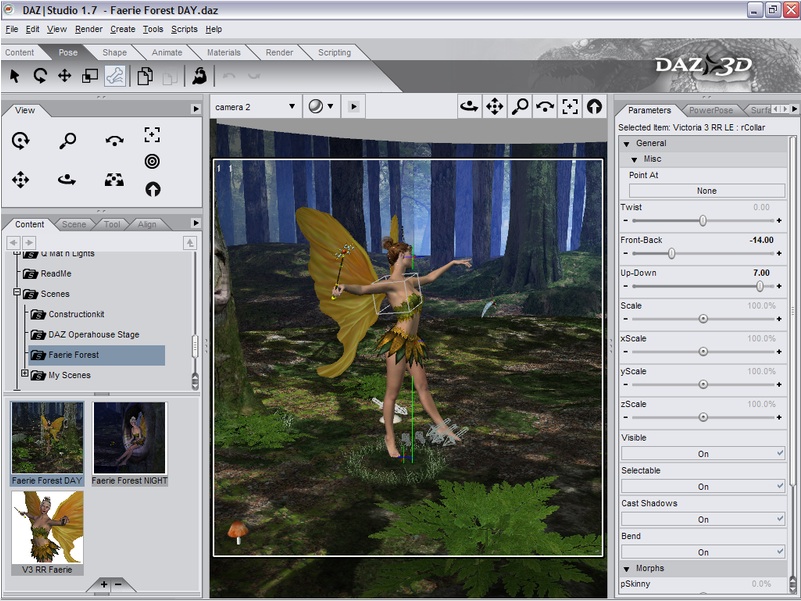Pick the Scale tool in toolbar
The image size is (801, 601).
(90, 76)
